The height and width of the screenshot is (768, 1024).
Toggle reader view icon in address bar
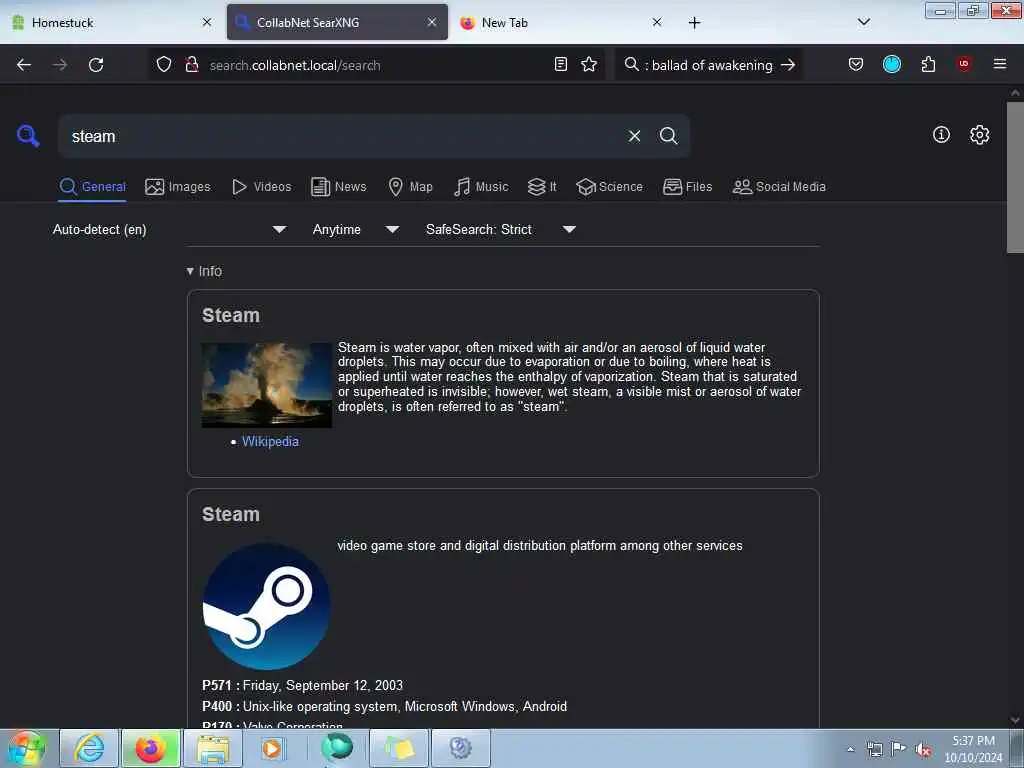(560, 64)
